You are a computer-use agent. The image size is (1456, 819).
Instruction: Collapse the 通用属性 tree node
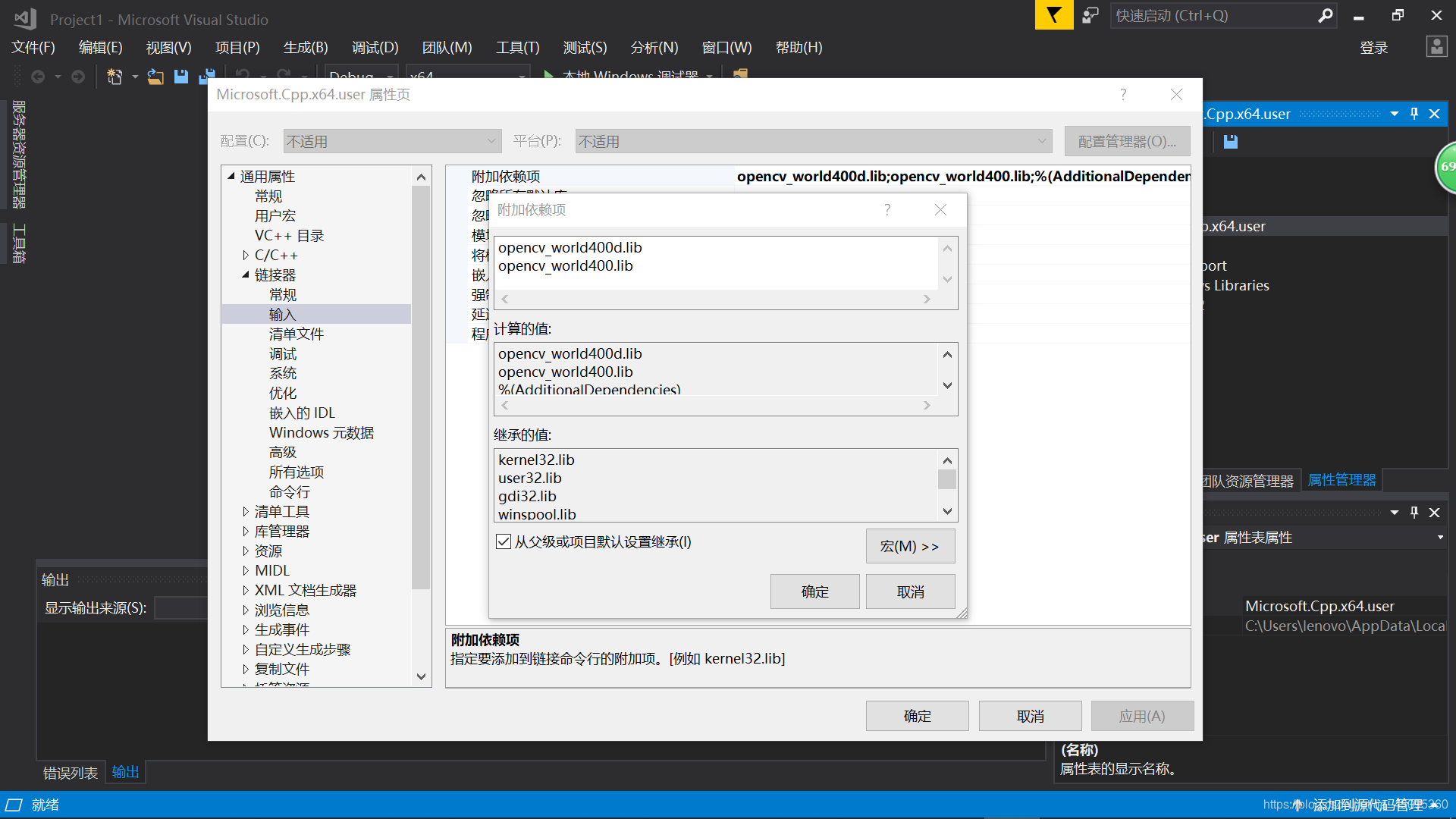pyautogui.click(x=231, y=176)
